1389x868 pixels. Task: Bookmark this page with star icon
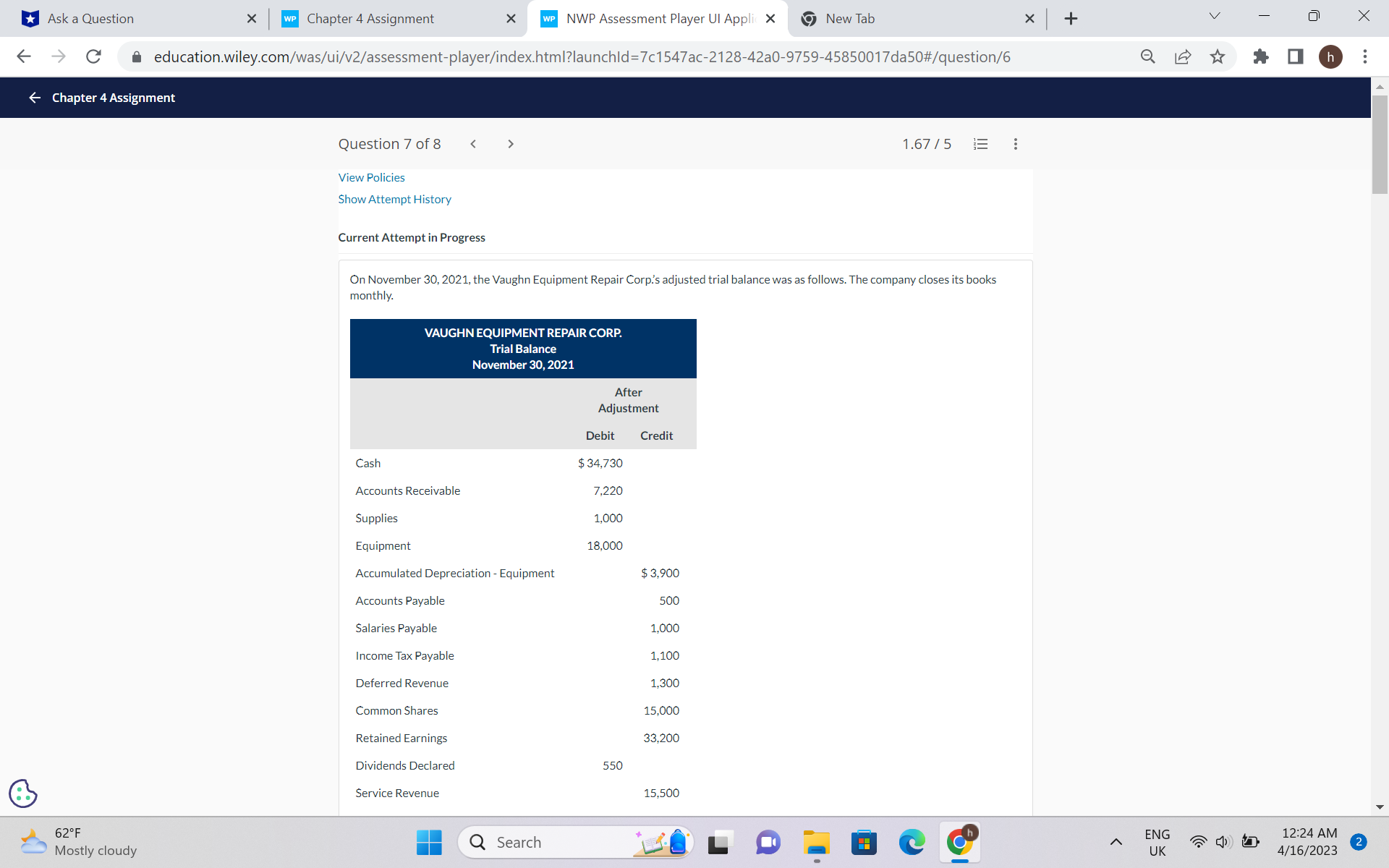pos(1218,56)
